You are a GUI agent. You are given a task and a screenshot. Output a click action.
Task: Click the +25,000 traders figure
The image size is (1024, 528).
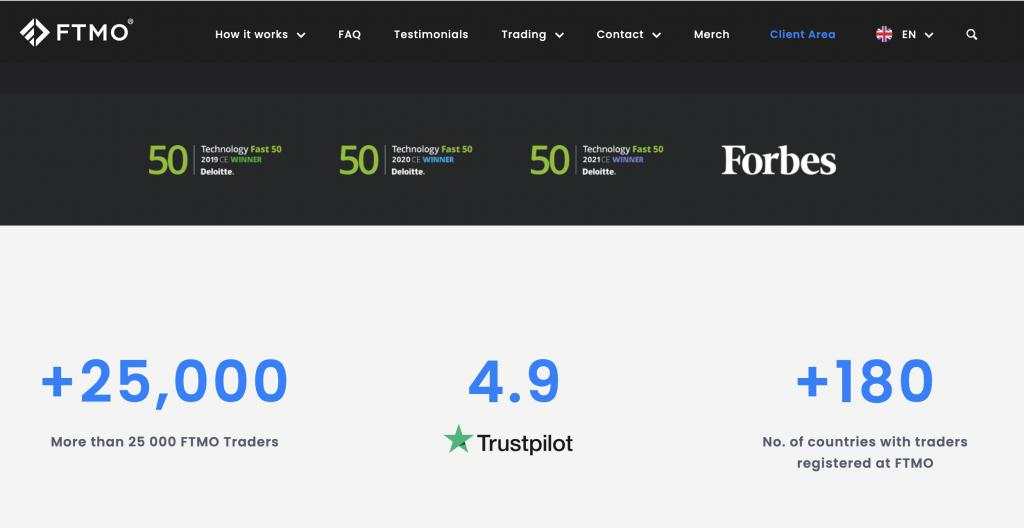coord(165,382)
